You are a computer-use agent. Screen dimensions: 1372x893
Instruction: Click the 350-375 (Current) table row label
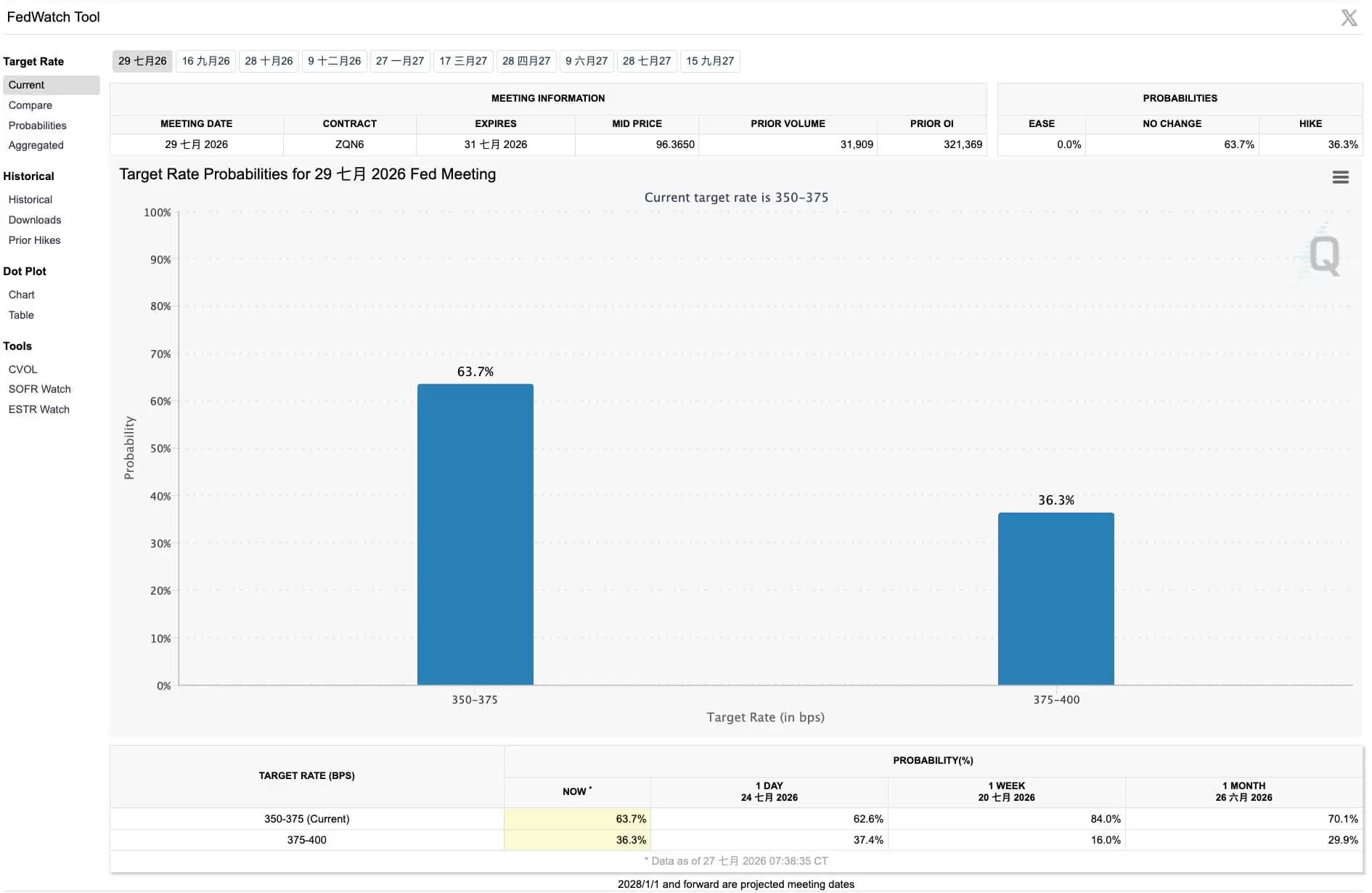click(x=306, y=819)
